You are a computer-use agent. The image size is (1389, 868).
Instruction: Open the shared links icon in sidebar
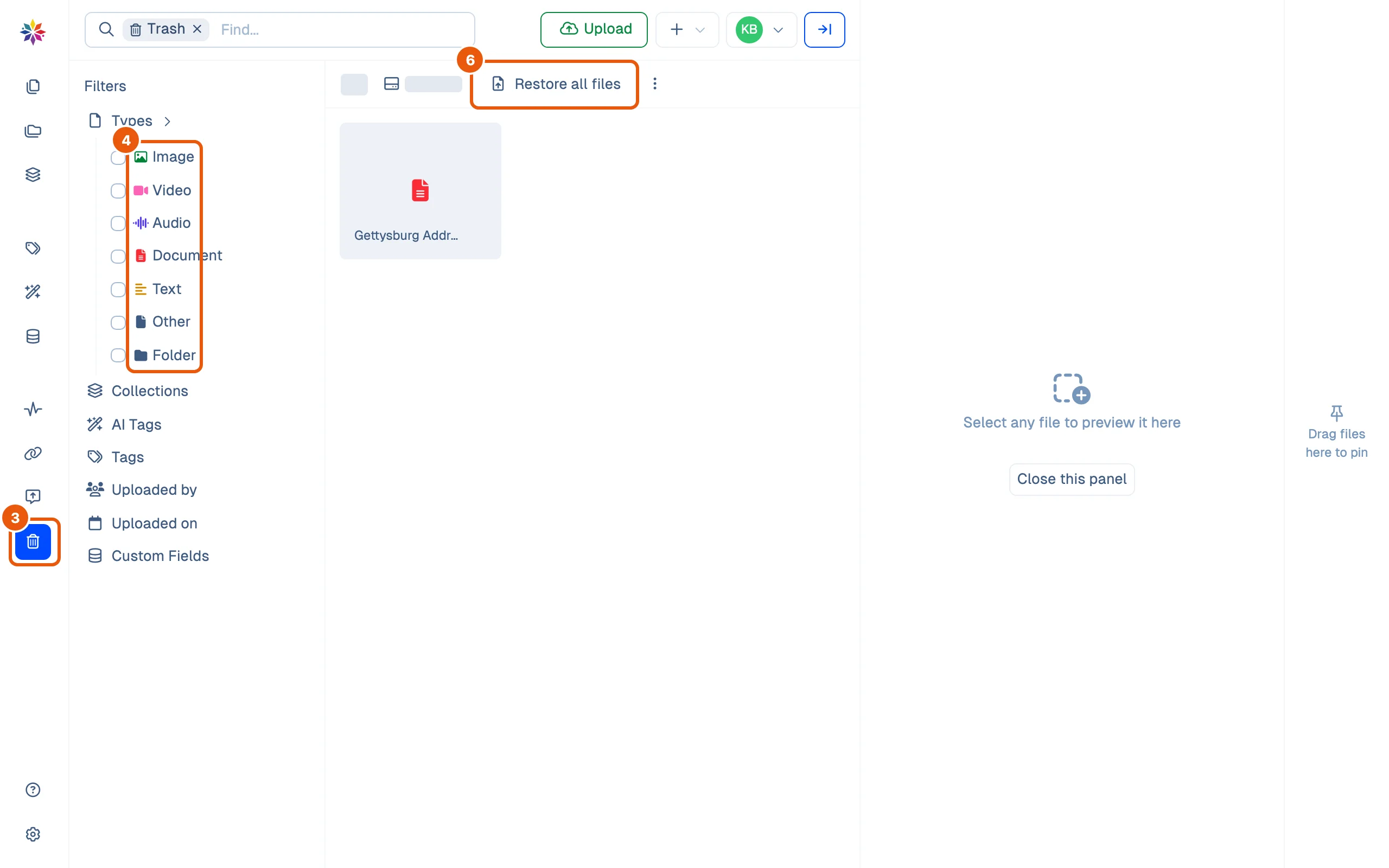point(33,454)
